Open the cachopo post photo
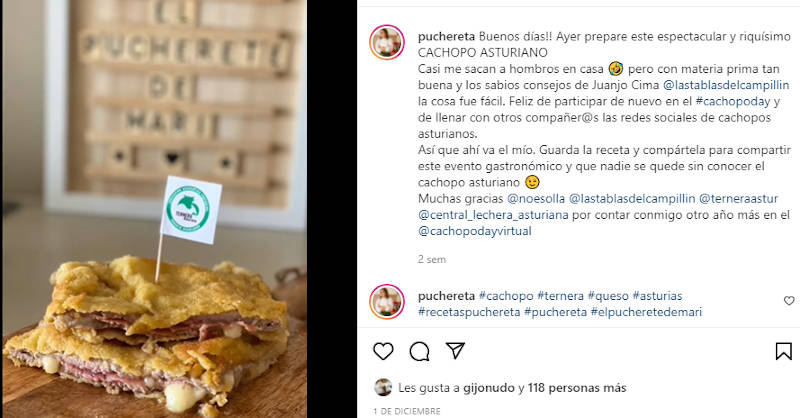The width and height of the screenshot is (800, 418). click(154, 209)
